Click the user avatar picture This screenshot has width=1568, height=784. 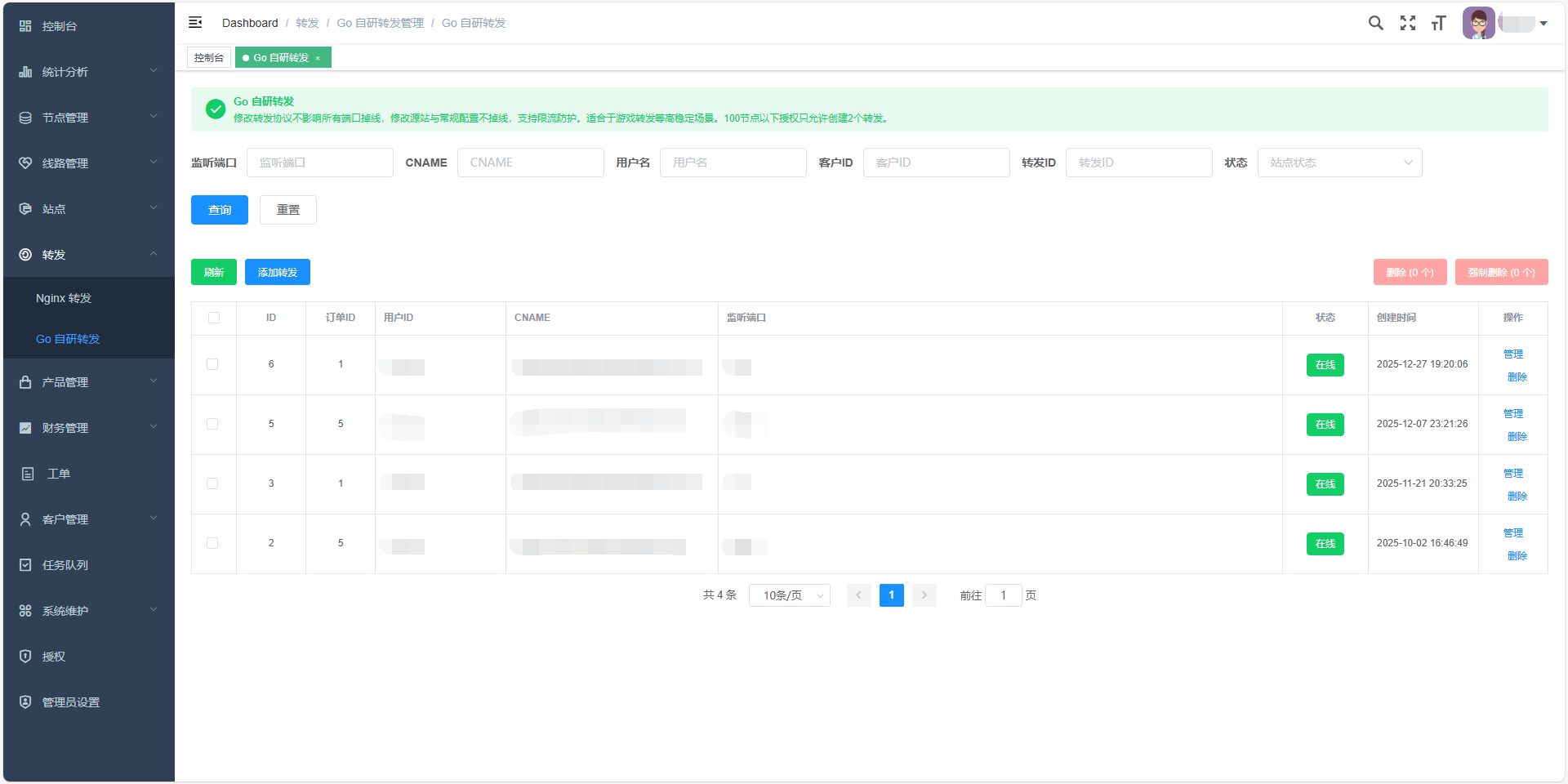pos(1478,23)
